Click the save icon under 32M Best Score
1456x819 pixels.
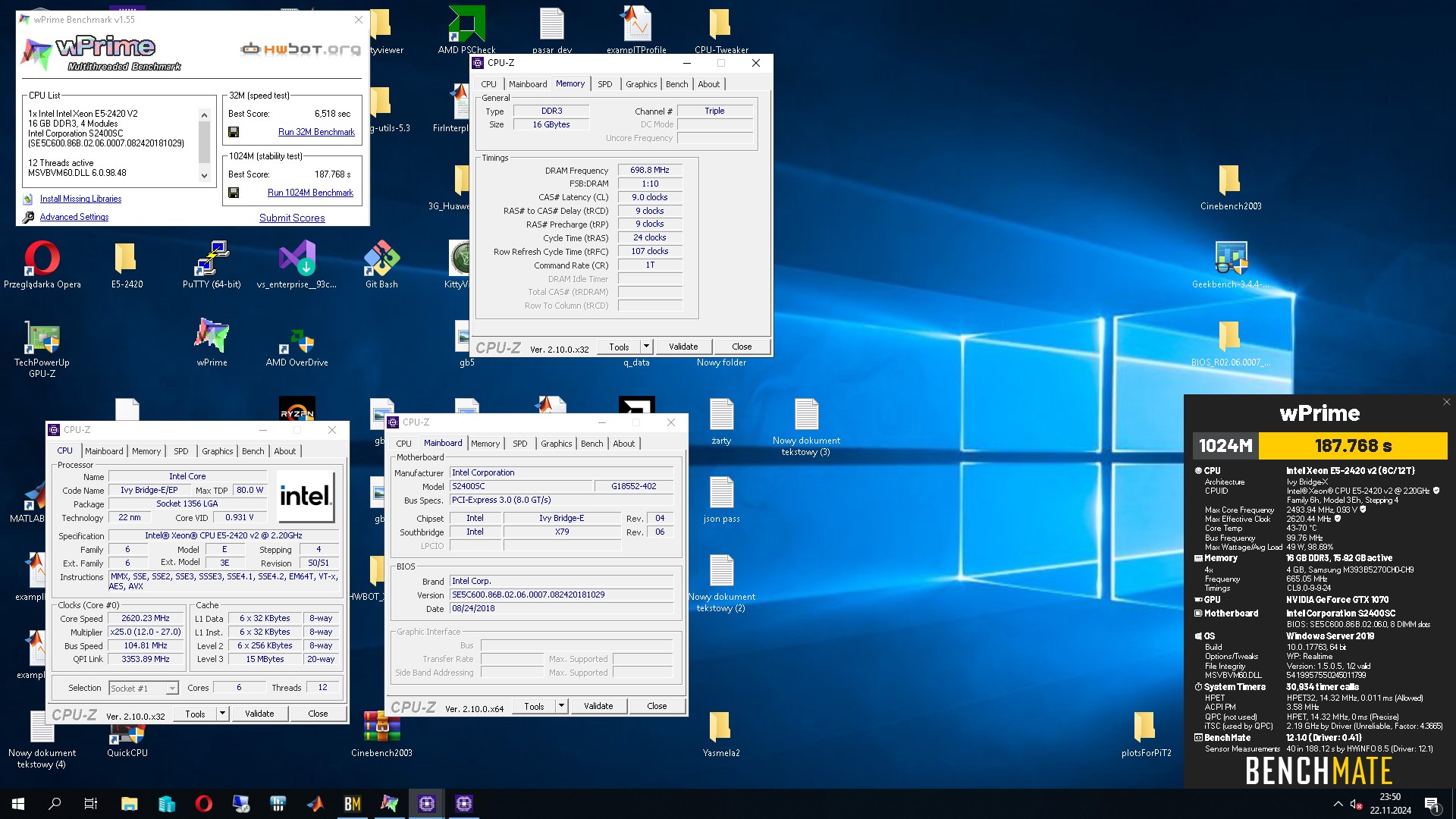tap(234, 132)
